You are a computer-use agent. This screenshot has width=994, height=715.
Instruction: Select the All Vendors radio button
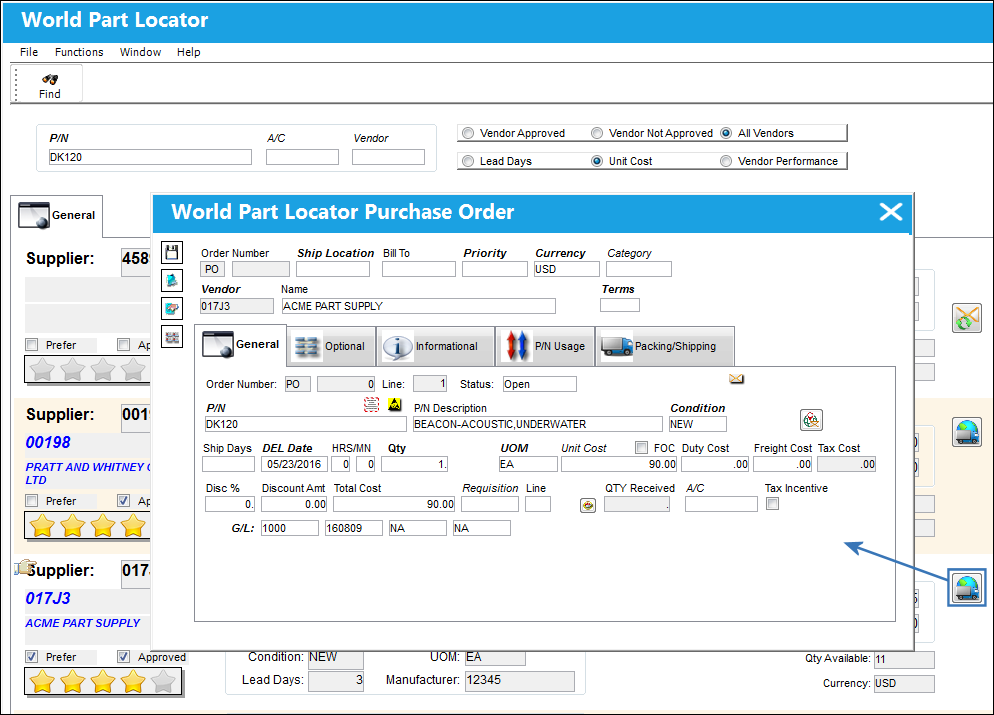coord(726,133)
